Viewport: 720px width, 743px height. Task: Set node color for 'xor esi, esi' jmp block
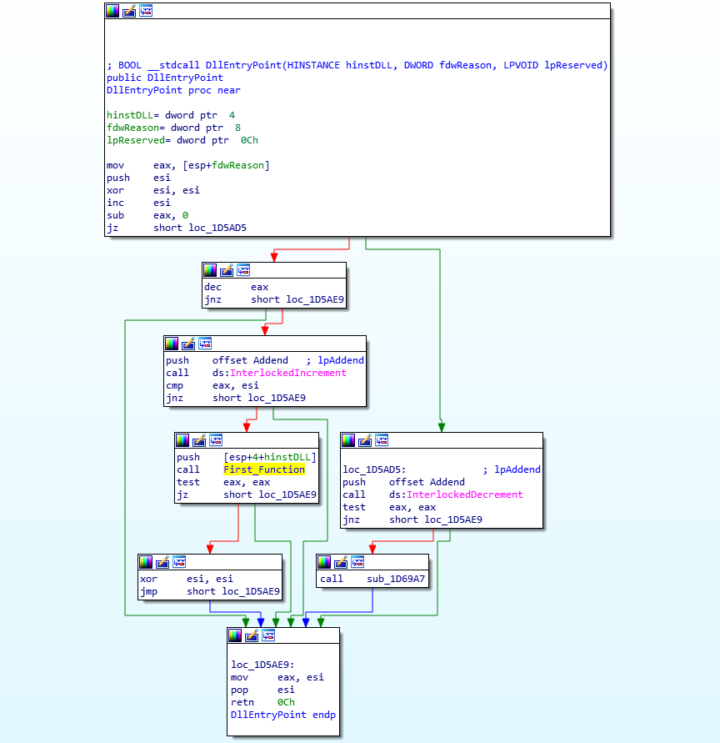(x=146, y=562)
